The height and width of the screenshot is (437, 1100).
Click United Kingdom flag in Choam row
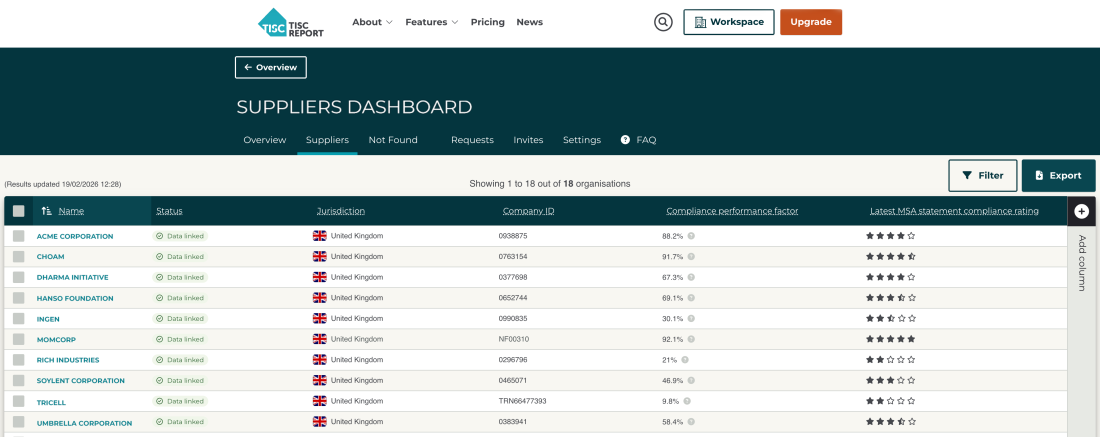pos(320,257)
